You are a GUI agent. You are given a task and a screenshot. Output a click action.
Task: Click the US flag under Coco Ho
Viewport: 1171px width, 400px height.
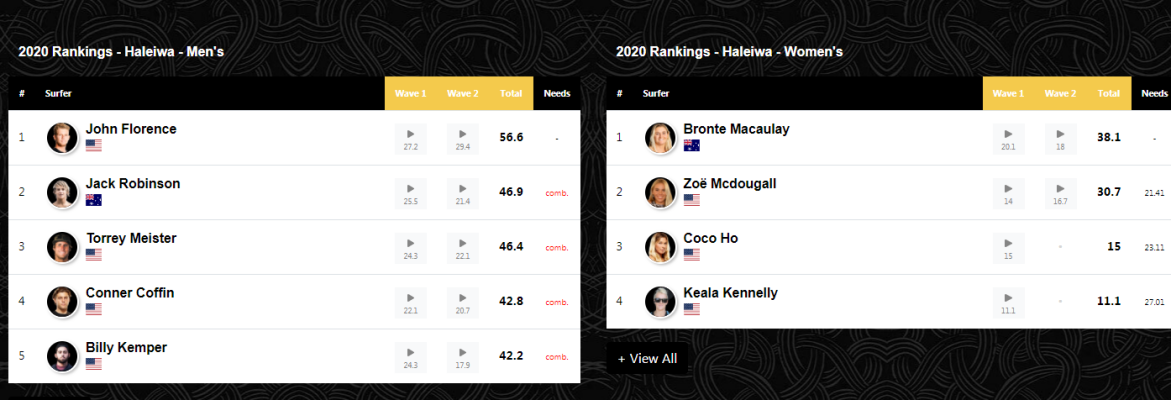pos(692,254)
